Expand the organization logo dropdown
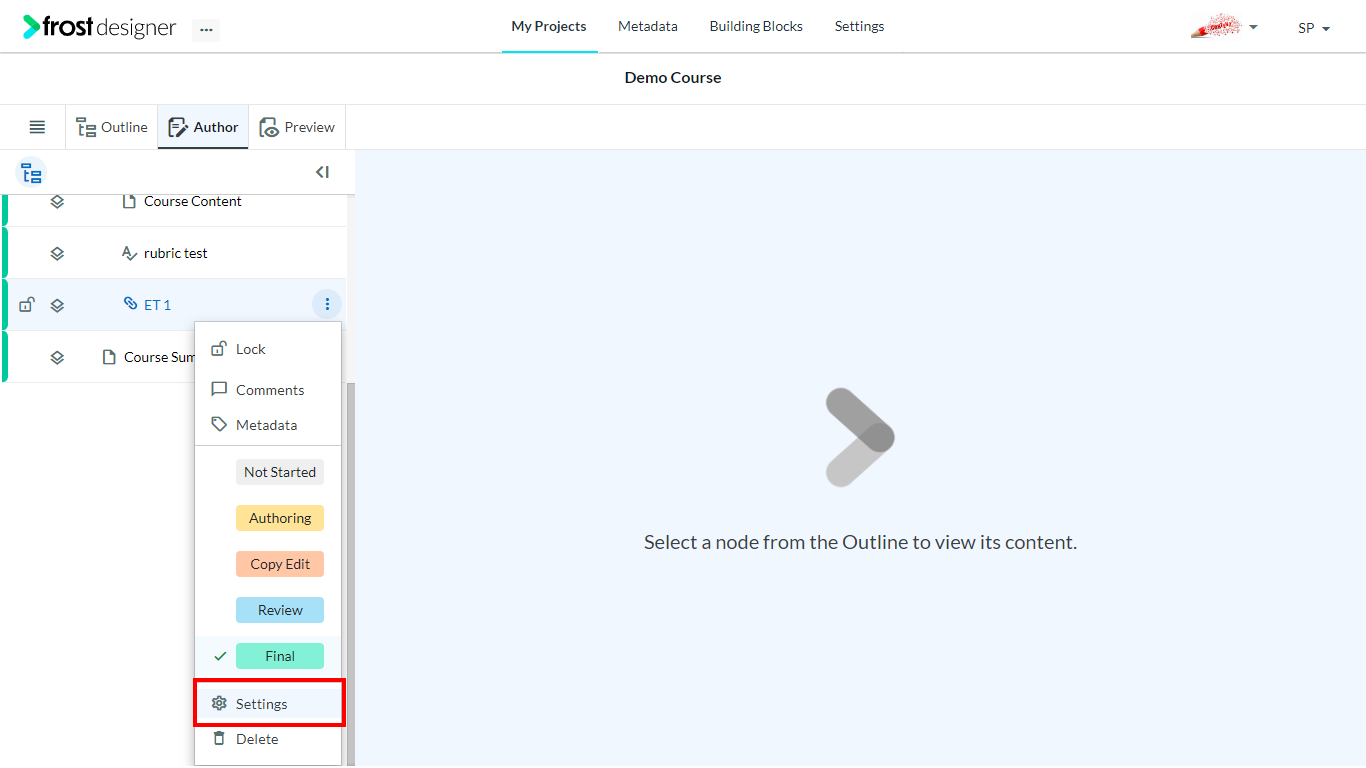 pos(1225,27)
